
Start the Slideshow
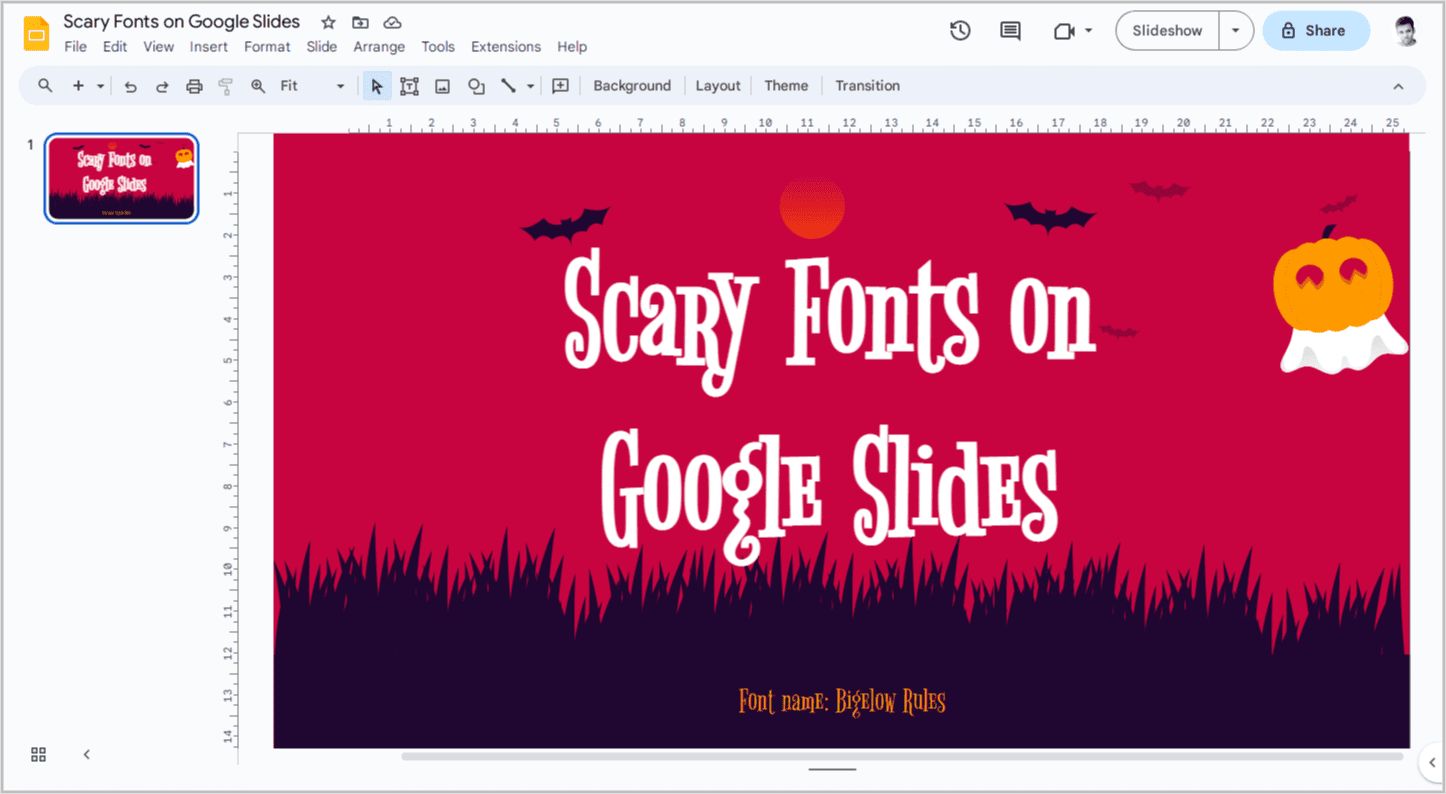pyautogui.click(x=1167, y=31)
